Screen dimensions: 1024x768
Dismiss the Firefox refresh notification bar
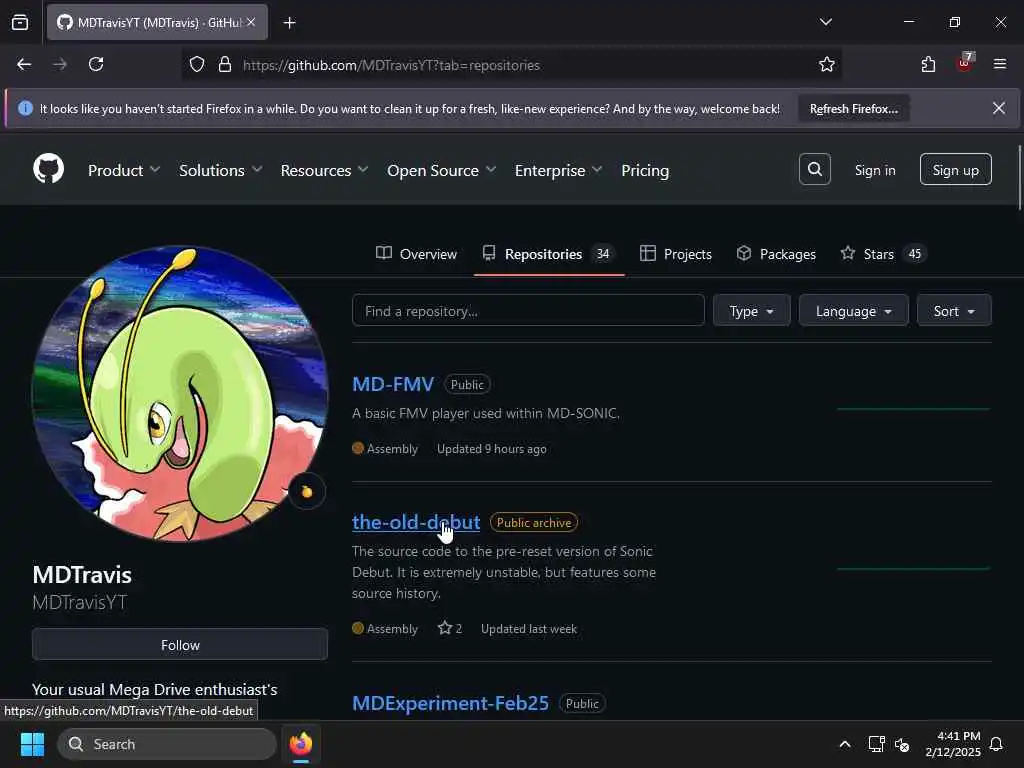click(999, 108)
